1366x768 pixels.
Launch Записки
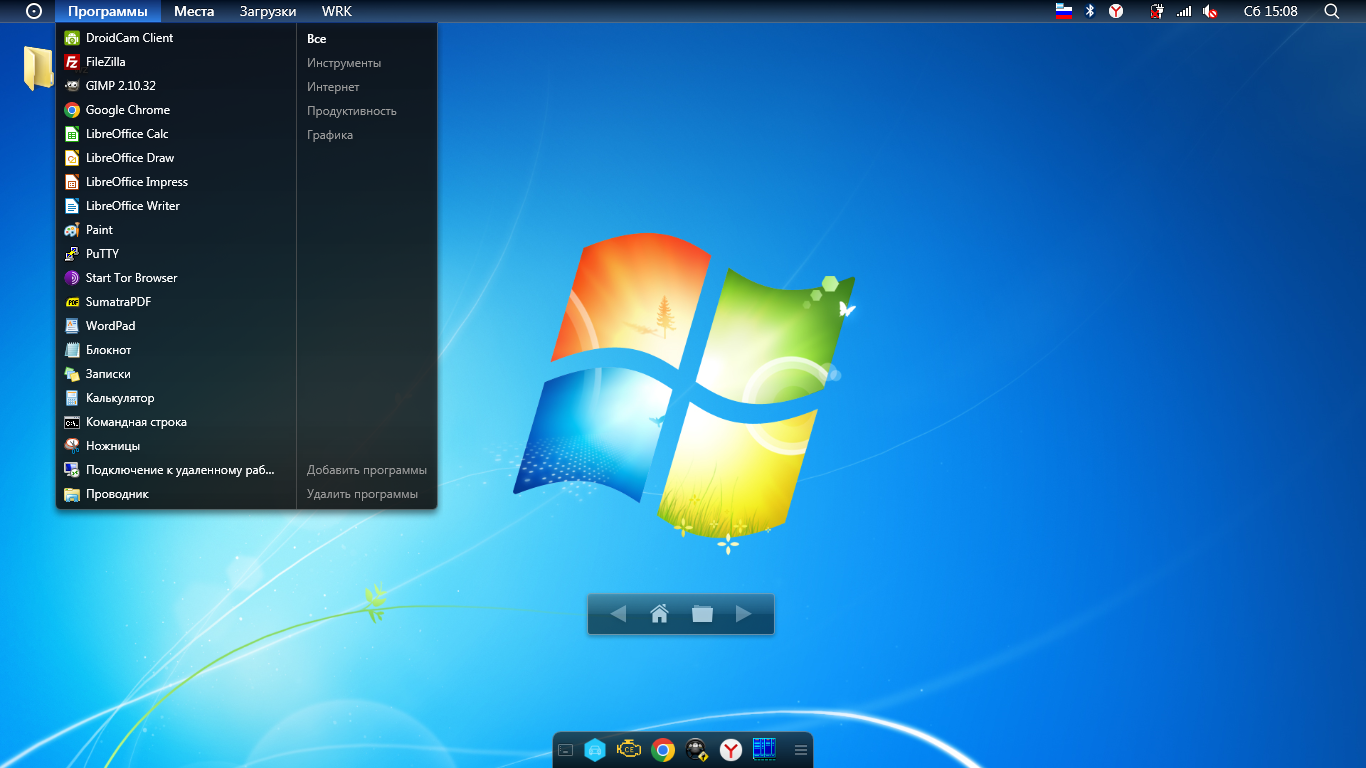[176, 374]
